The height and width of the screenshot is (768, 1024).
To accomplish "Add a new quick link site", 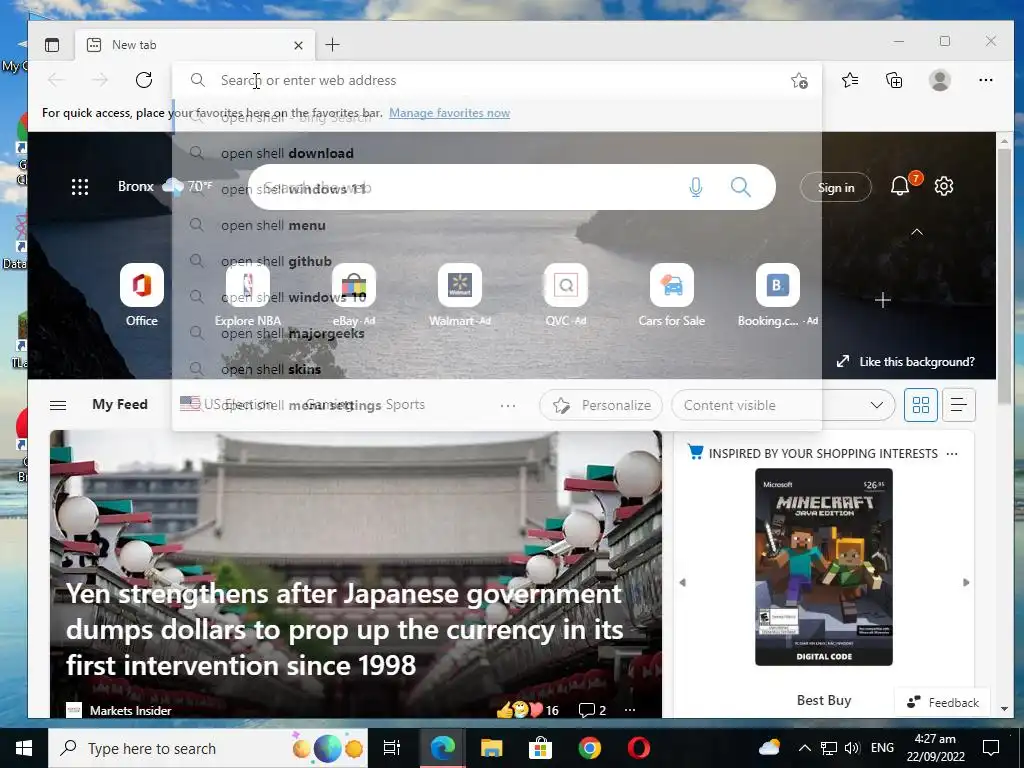I will (883, 300).
